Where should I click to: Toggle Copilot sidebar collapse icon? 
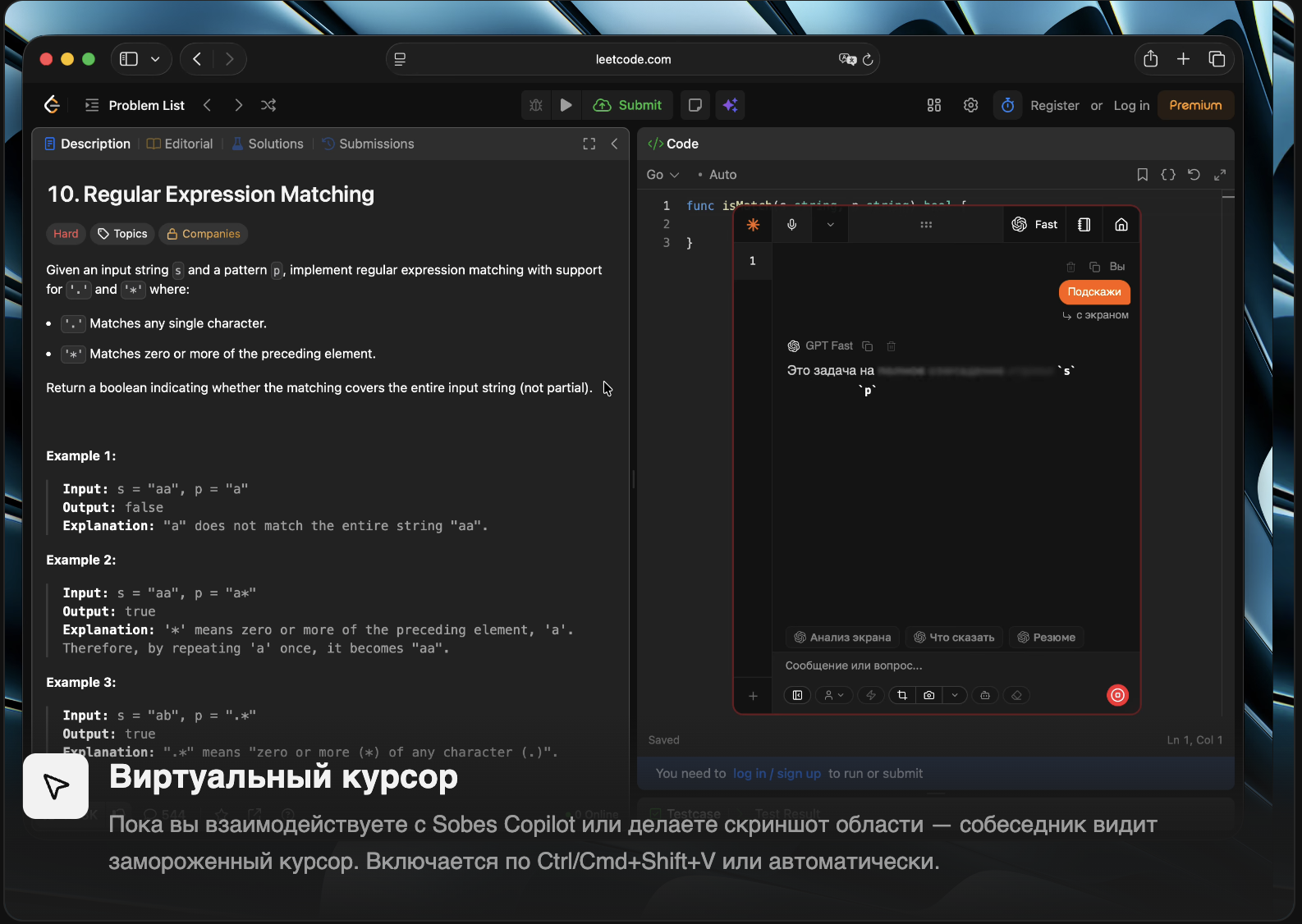click(798, 695)
